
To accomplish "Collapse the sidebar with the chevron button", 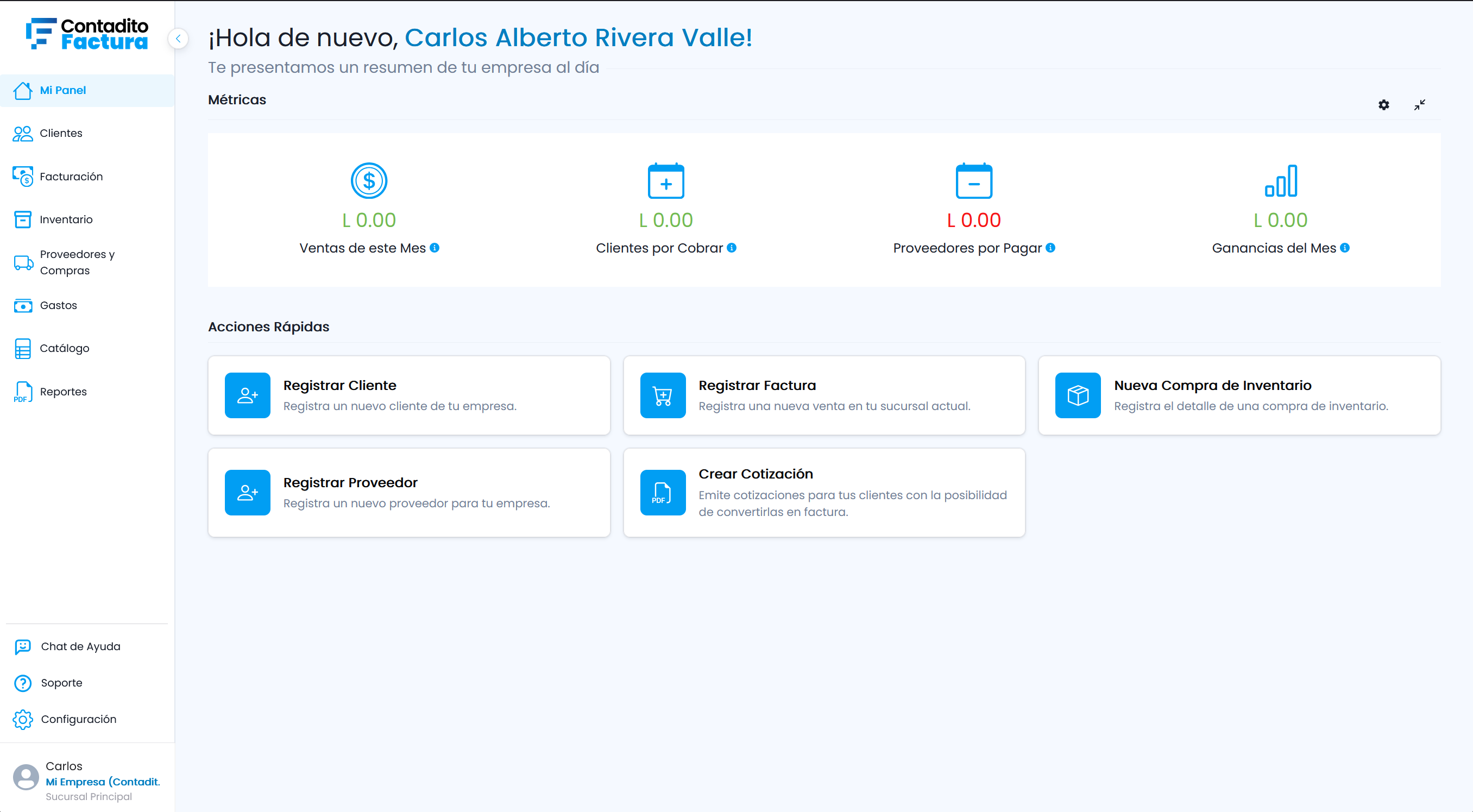I will (178, 39).
